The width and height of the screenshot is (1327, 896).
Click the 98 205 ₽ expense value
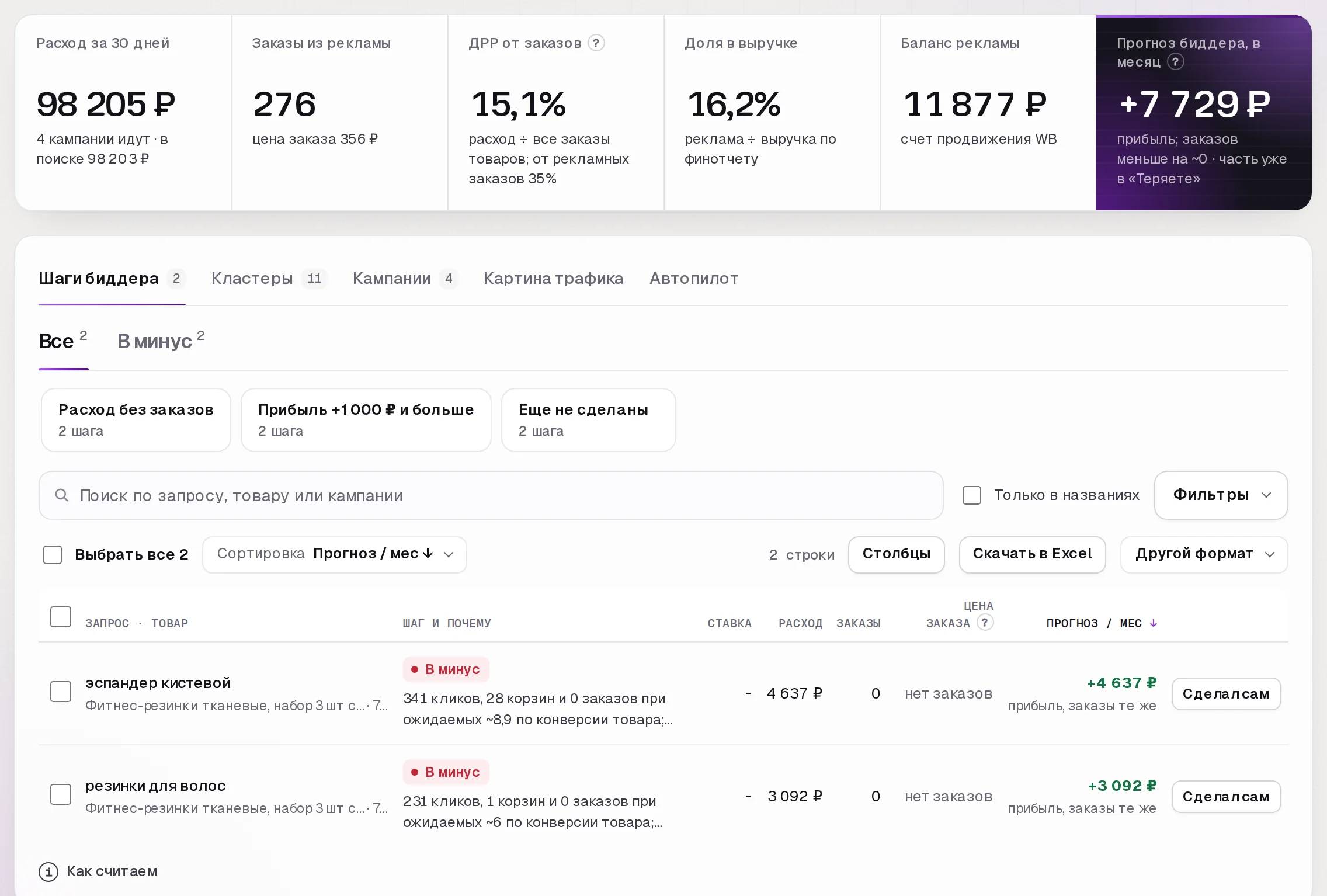(x=106, y=105)
